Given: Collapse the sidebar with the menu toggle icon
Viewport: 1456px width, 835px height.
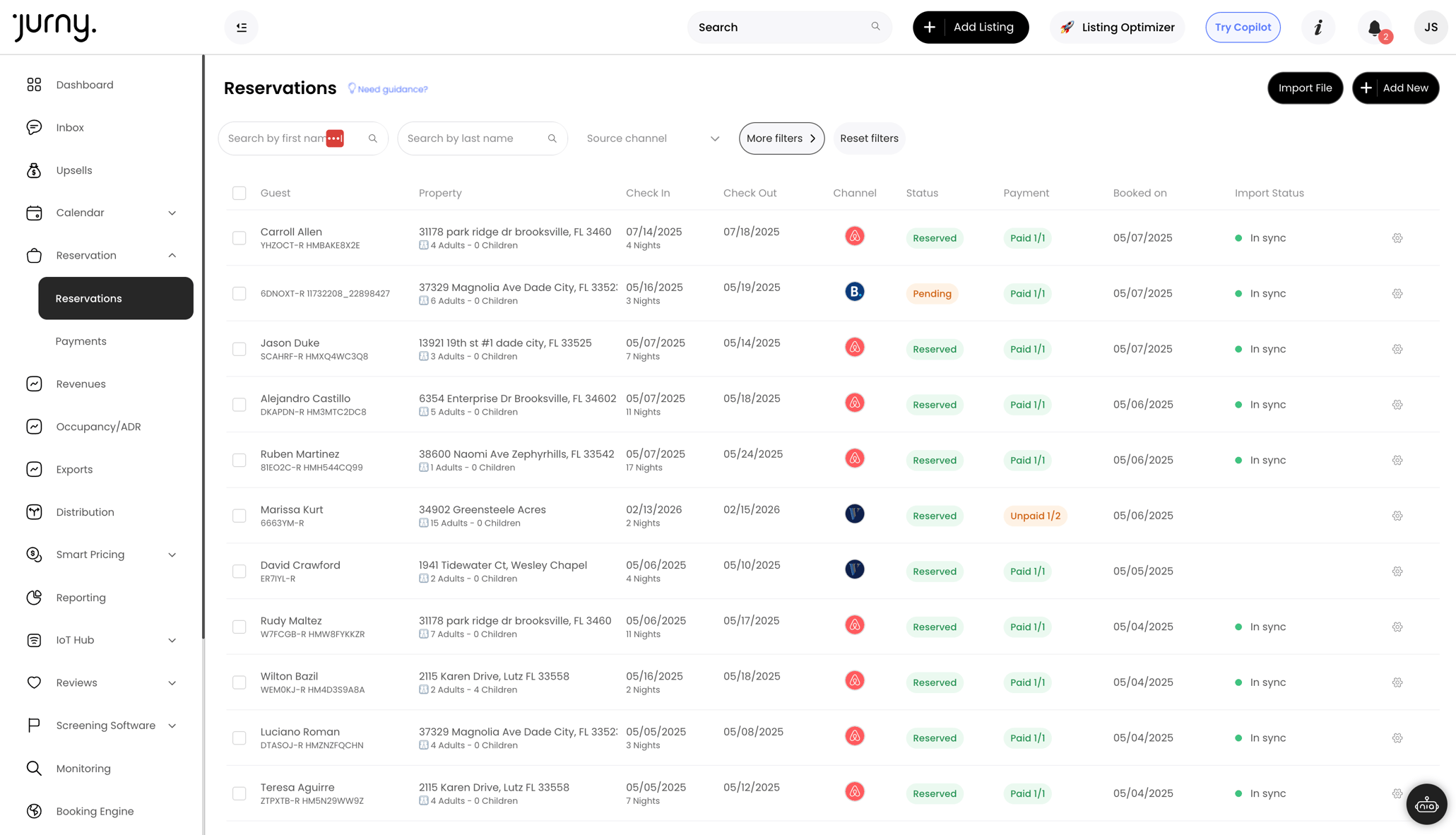Looking at the screenshot, I should [x=241, y=28].
